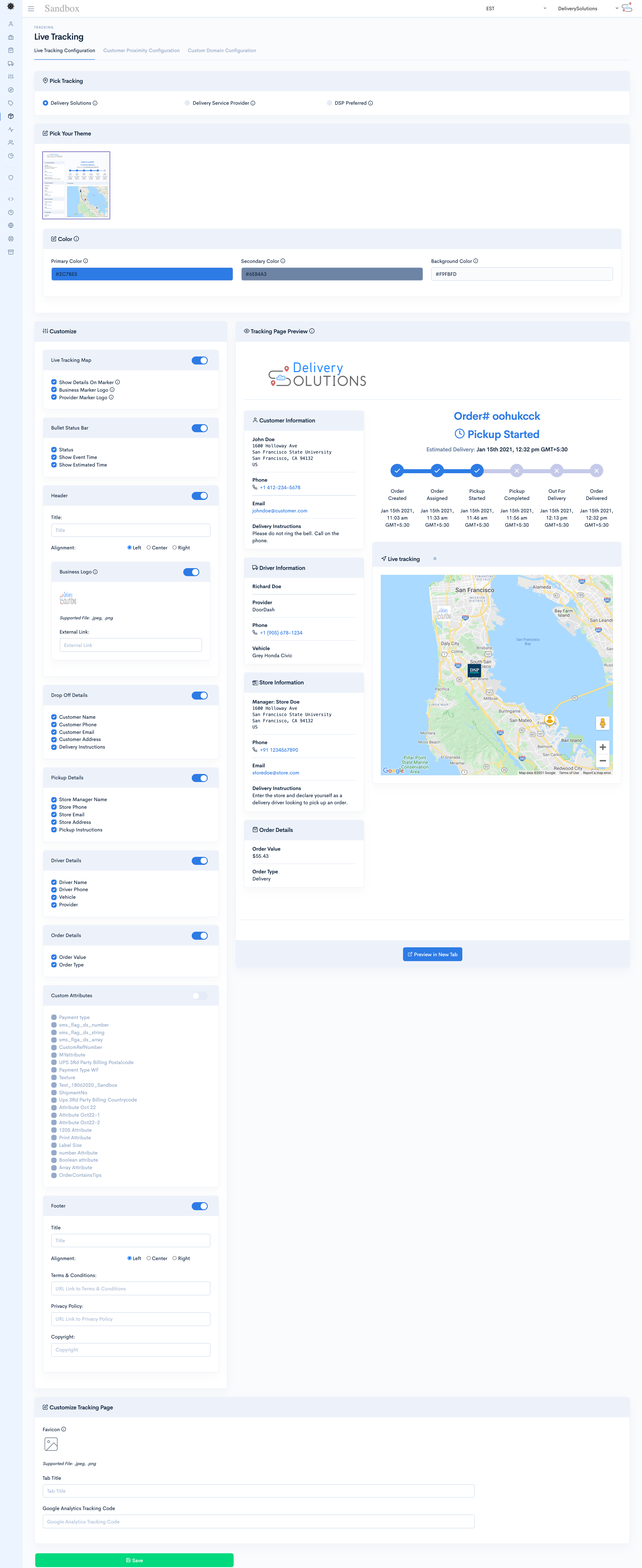Toggle the Business Logo switch

(191, 572)
